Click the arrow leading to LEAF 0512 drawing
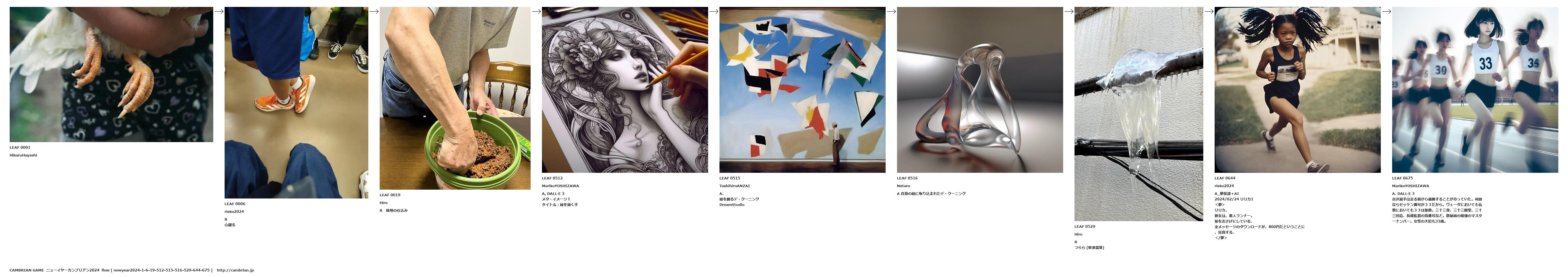 point(536,11)
